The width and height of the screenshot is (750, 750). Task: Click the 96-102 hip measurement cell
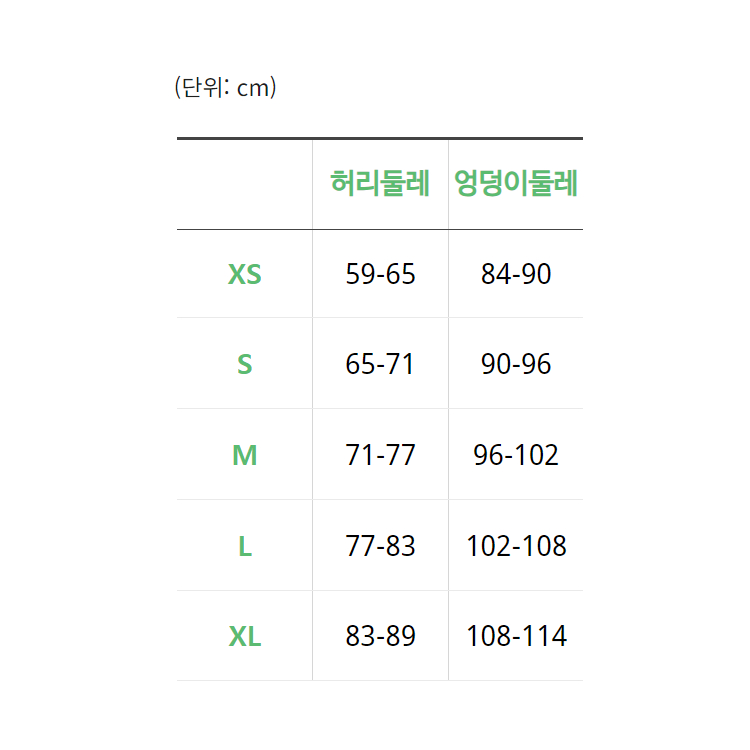click(516, 456)
